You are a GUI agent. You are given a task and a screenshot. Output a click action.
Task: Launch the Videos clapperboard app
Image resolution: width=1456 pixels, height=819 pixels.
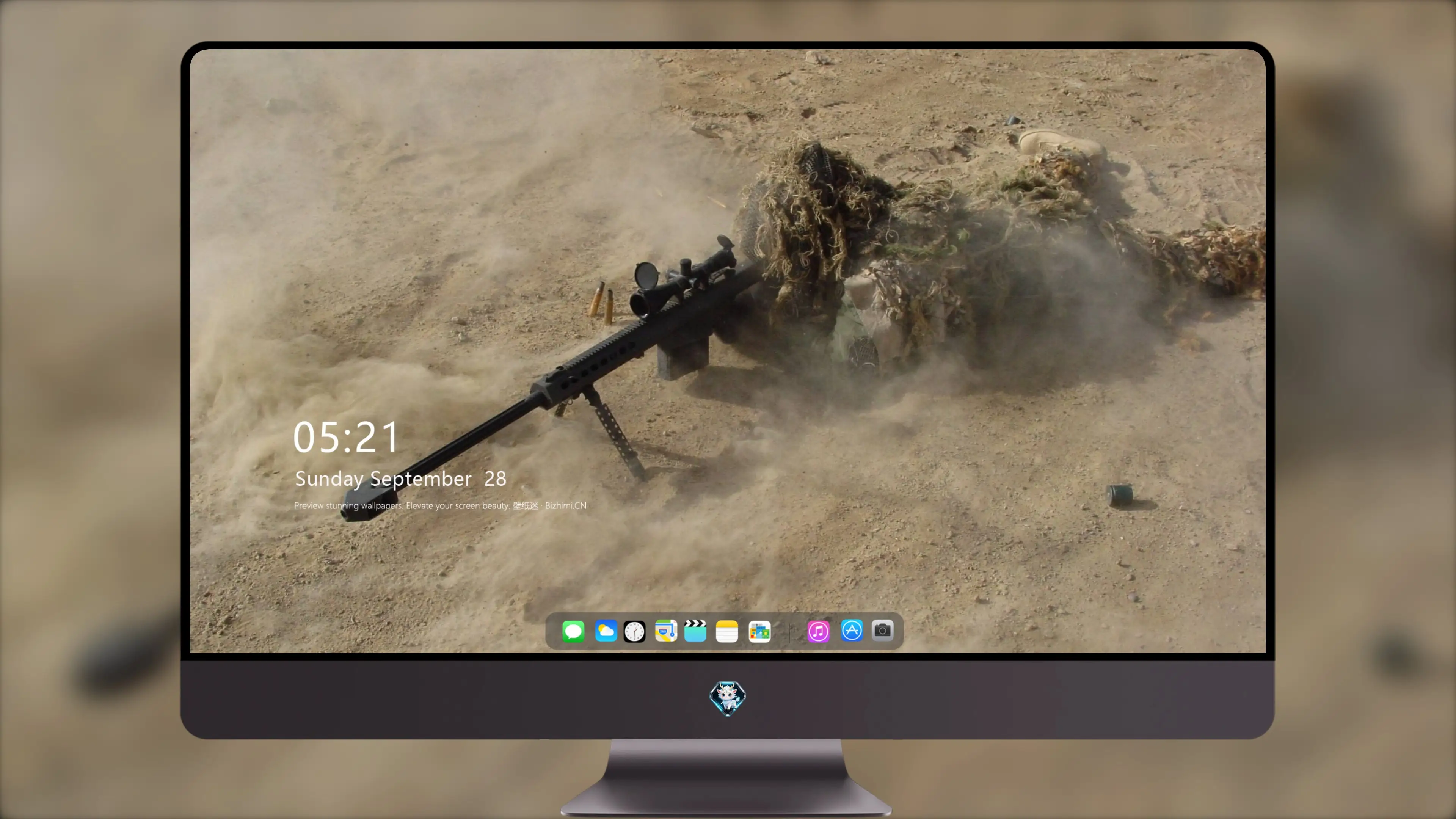[x=695, y=631]
